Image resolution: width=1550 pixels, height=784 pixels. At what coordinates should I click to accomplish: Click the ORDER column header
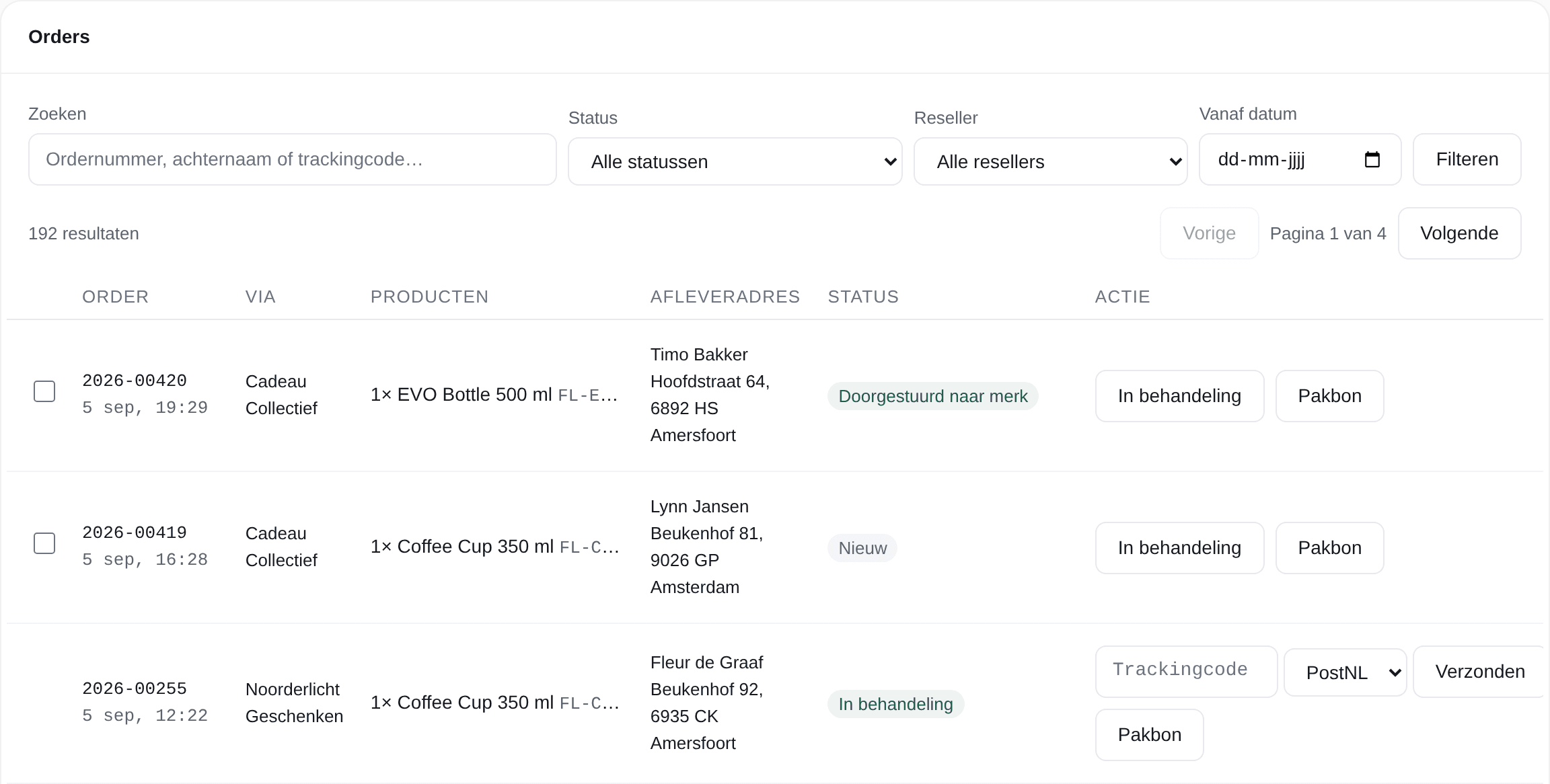[x=116, y=297]
